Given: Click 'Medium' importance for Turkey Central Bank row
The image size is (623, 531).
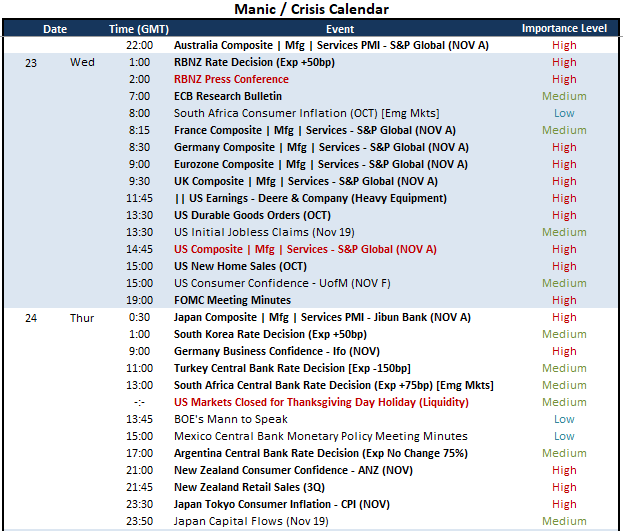Looking at the screenshot, I should pyautogui.click(x=564, y=368).
